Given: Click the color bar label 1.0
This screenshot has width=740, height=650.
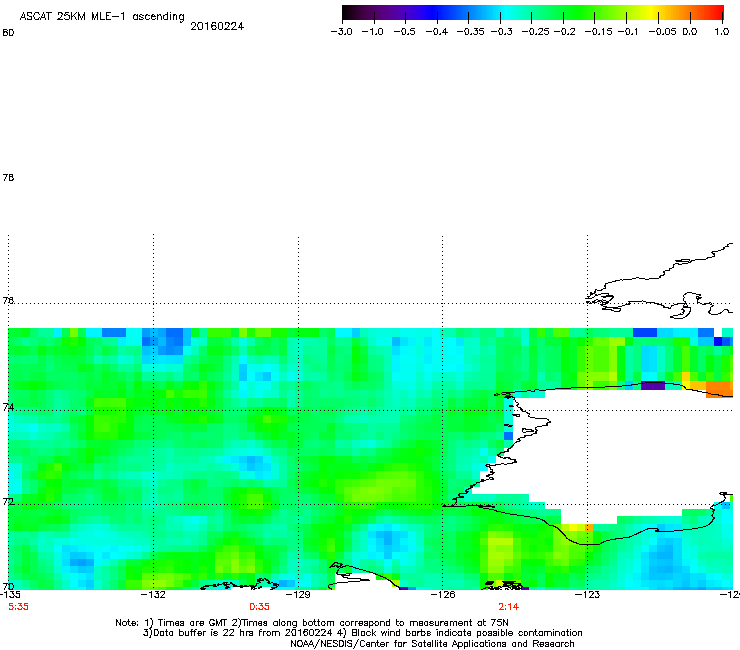Looking at the screenshot, I should coord(722,32).
